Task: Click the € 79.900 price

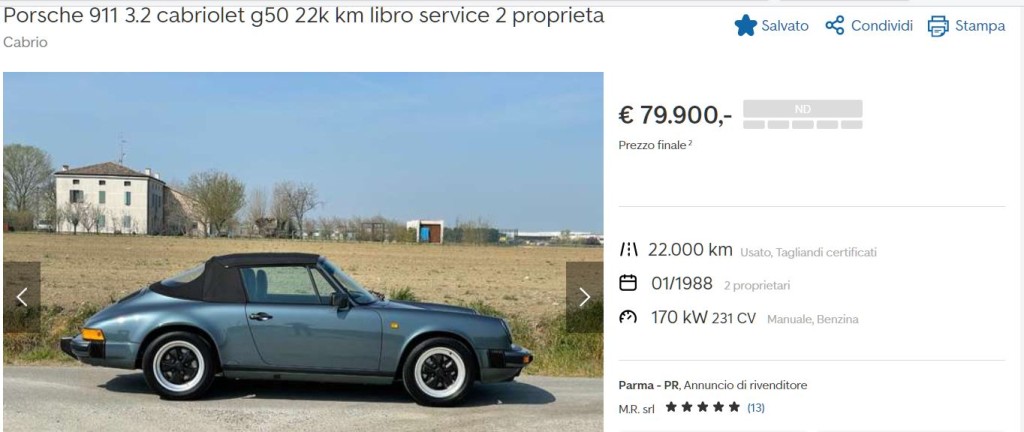Action: [x=675, y=115]
